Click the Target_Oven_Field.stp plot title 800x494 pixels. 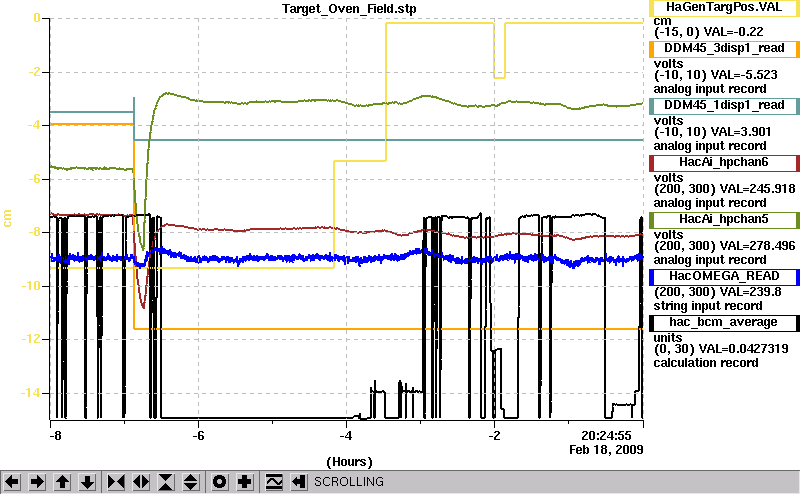click(x=349, y=9)
